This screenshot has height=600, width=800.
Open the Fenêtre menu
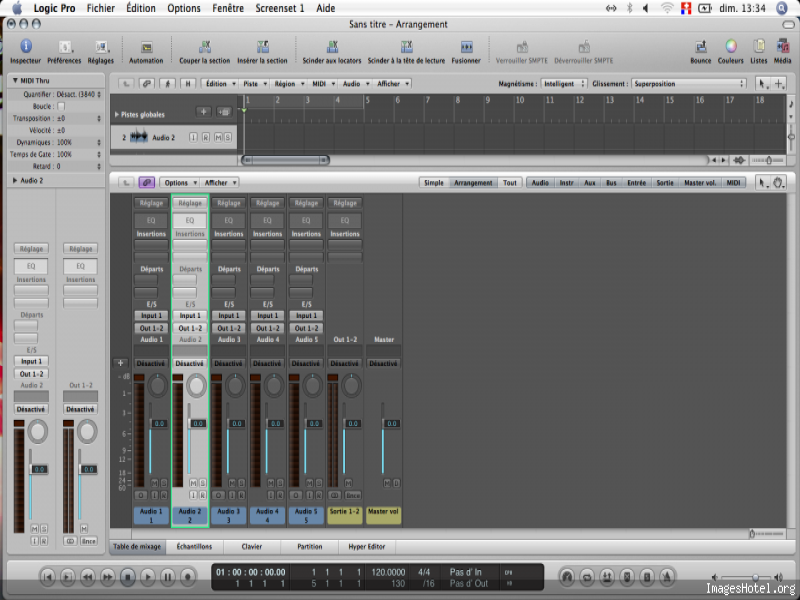point(228,8)
